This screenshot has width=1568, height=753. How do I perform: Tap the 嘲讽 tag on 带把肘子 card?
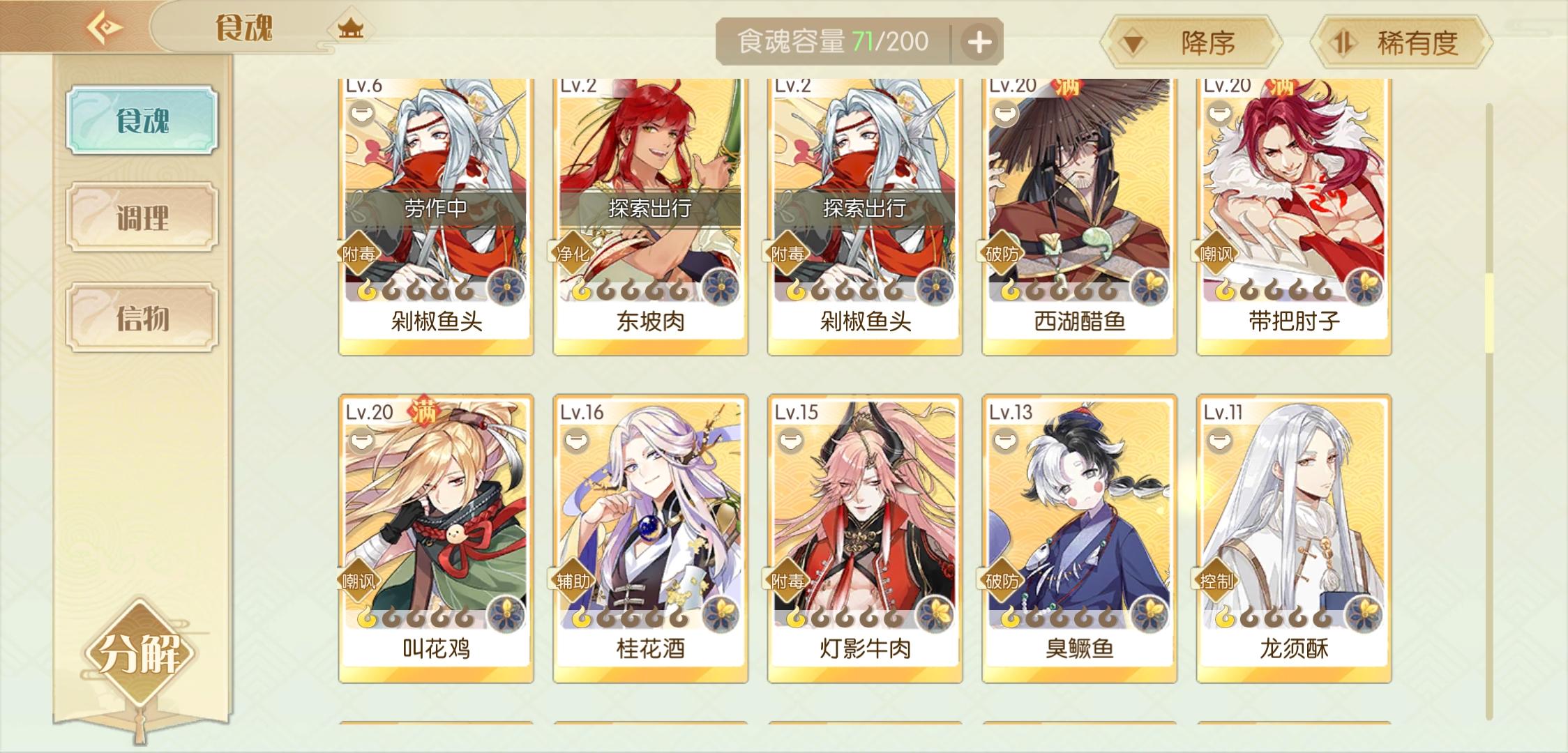point(1216,254)
